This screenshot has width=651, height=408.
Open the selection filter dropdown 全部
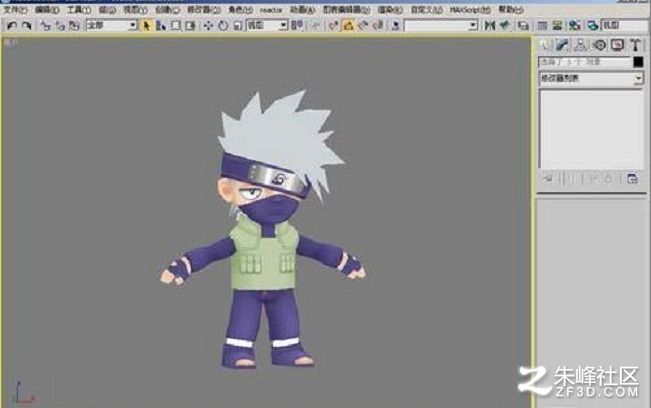coord(112,25)
